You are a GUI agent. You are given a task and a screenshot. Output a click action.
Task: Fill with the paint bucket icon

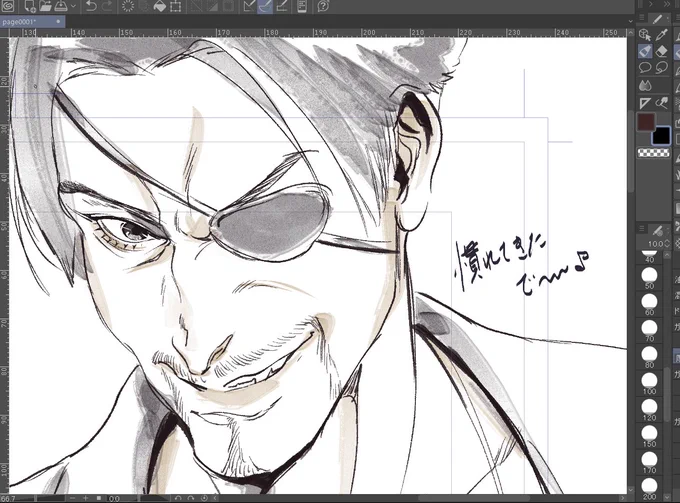coord(159,6)
